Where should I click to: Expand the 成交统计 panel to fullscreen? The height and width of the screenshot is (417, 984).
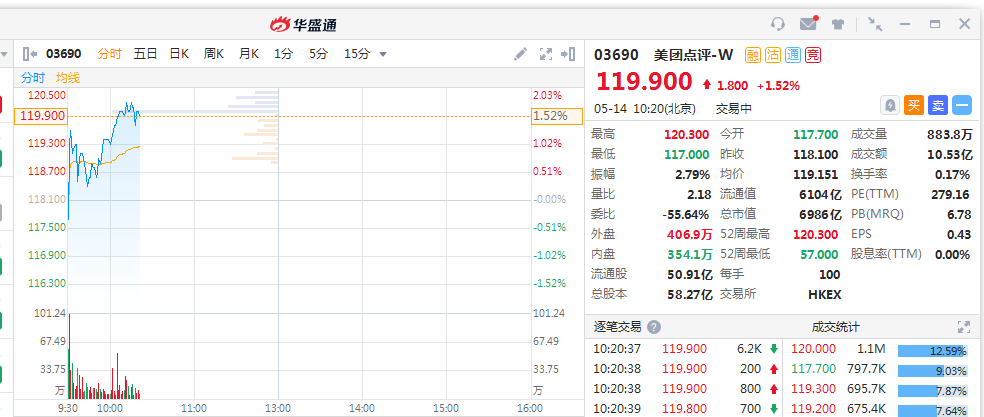click(x=963, y=327)
